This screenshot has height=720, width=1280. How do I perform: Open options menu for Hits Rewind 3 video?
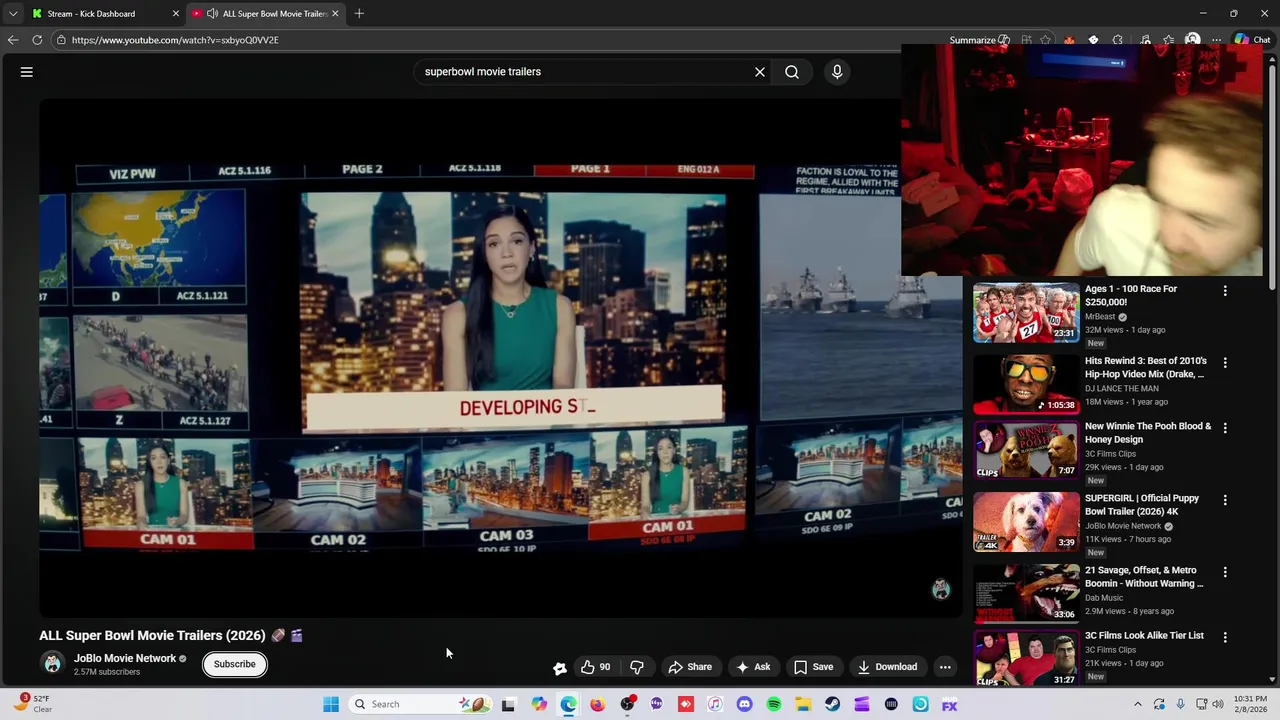(1225, 362)
